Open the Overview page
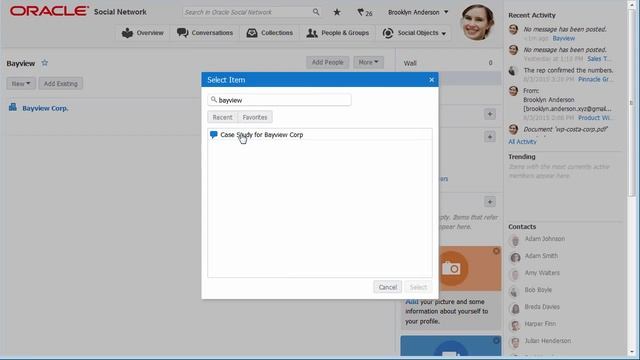 click(142, 33)
